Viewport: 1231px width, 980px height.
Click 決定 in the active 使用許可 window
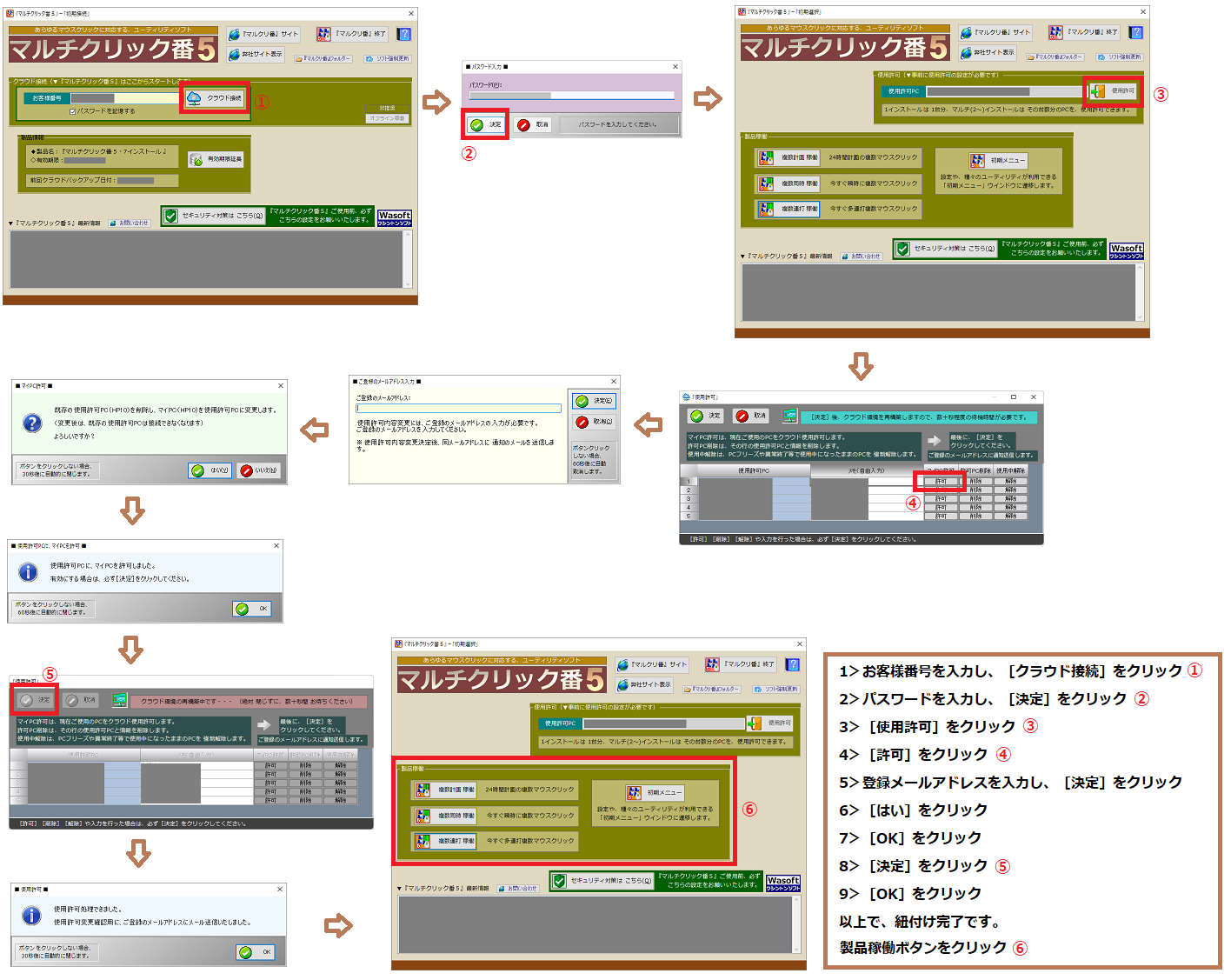705,416
